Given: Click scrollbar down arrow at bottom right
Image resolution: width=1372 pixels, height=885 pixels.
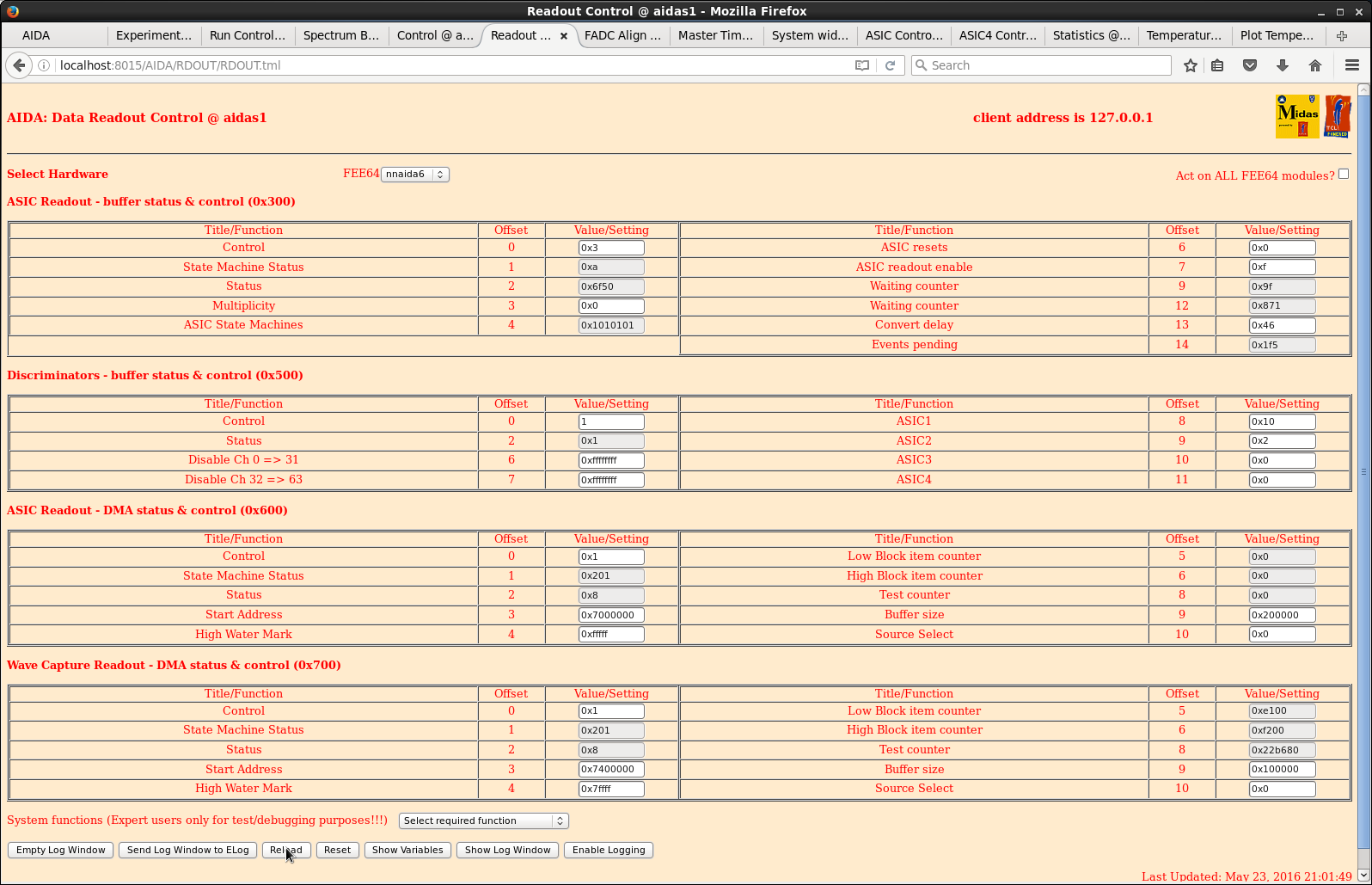Looking at the screenshot, I should click(x=1363, y=875).
